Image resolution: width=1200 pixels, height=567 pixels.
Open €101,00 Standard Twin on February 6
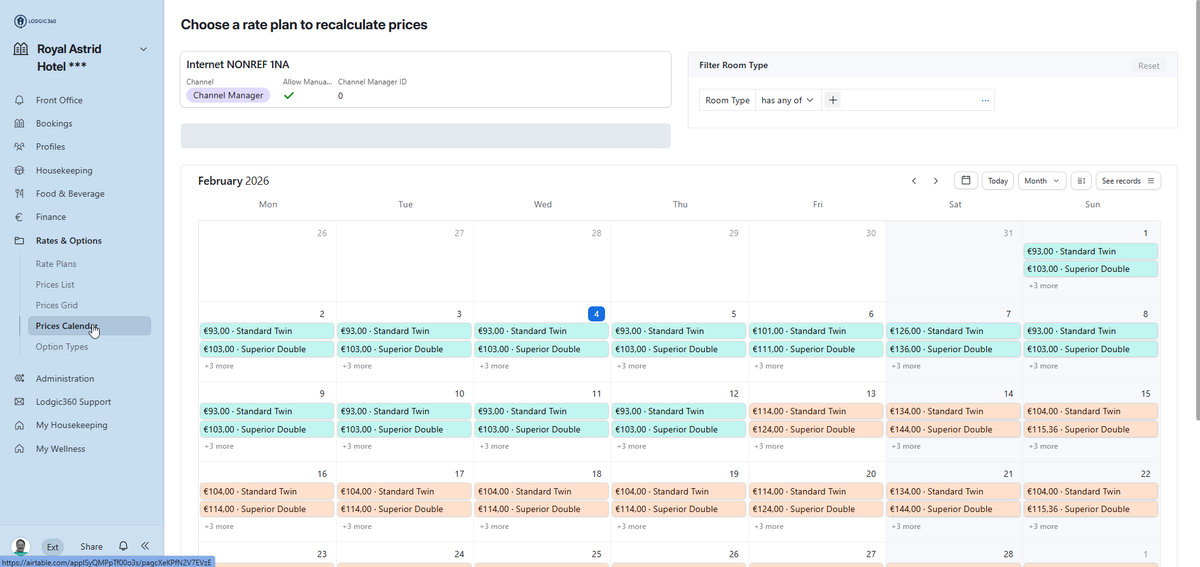click(817, 331)
